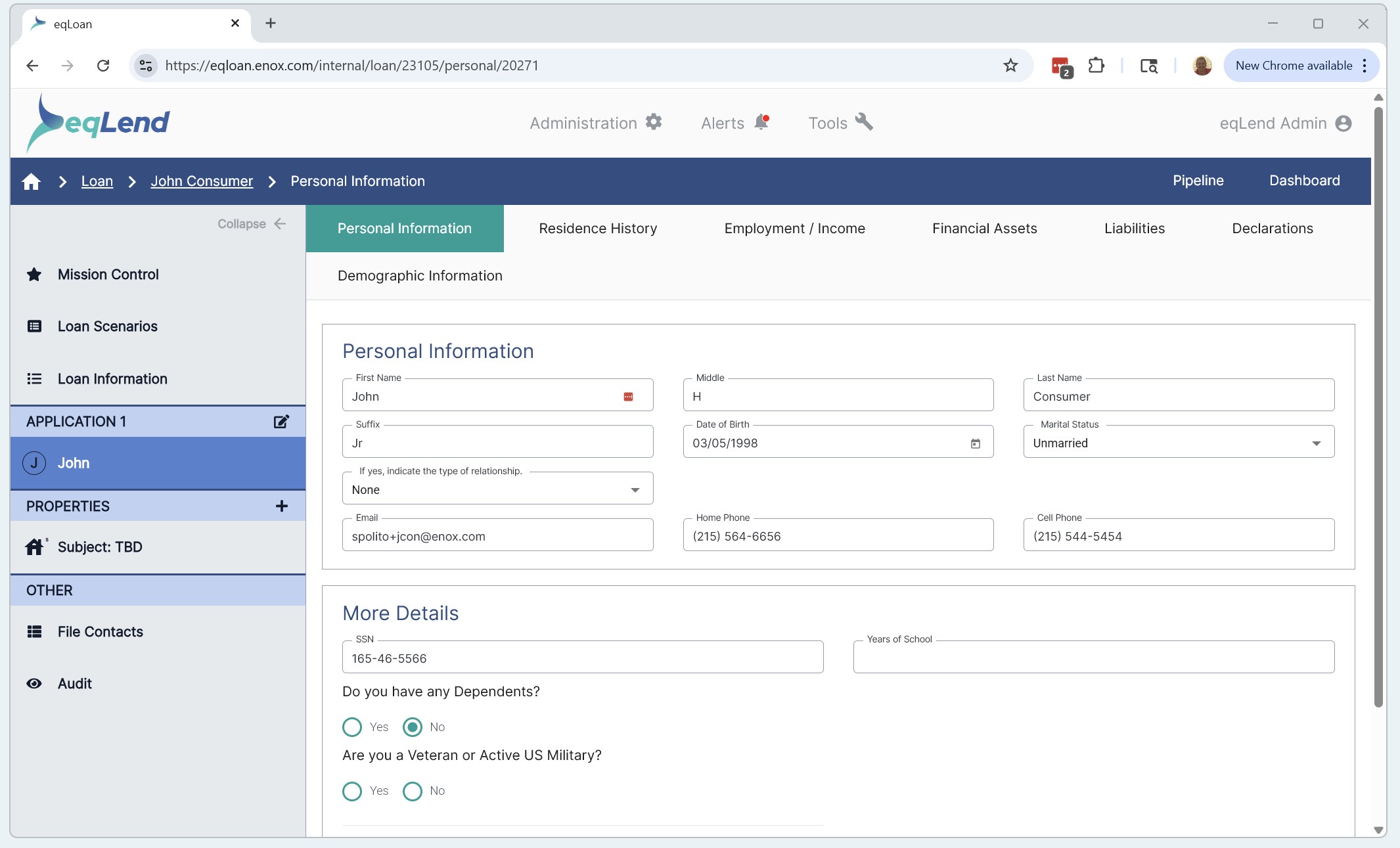Image resolution: width=1400 pixels, height=848 pixels.
Task: Click the eqLend logo
Action: [98, 123]
